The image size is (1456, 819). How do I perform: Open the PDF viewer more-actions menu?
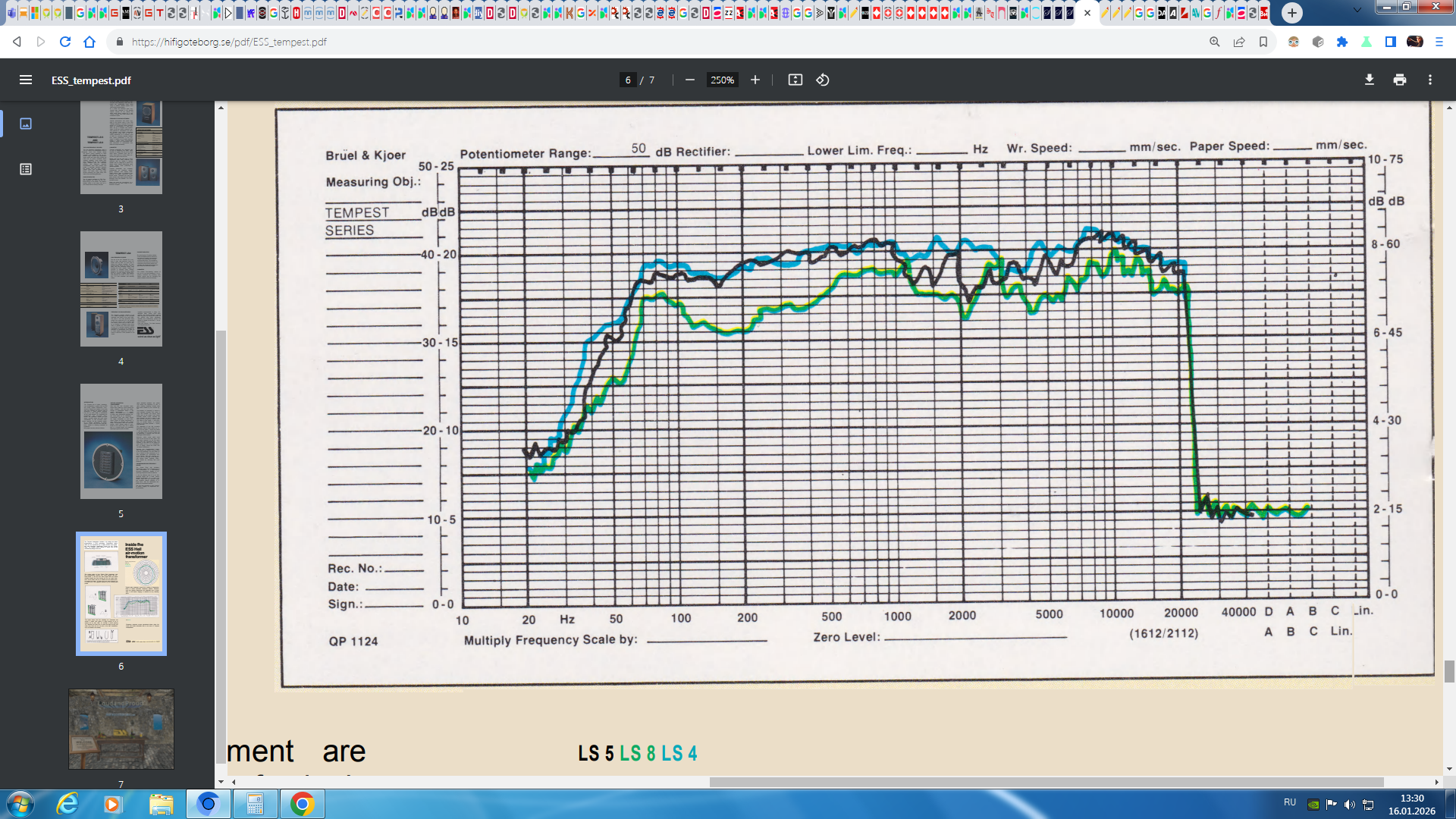coord(1430,80)
